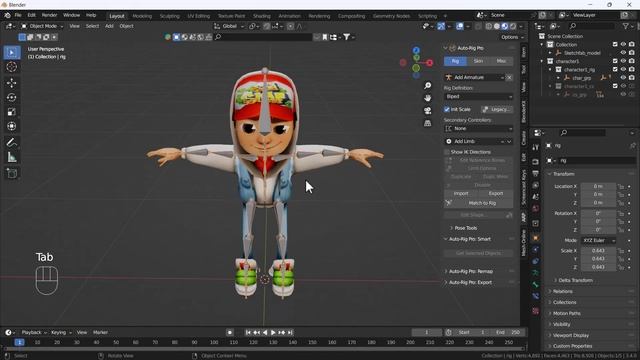The width and height of the screenshot is (640, 360).
Task: Switch to the Shading workspace tab
Action: click(262, 16)
